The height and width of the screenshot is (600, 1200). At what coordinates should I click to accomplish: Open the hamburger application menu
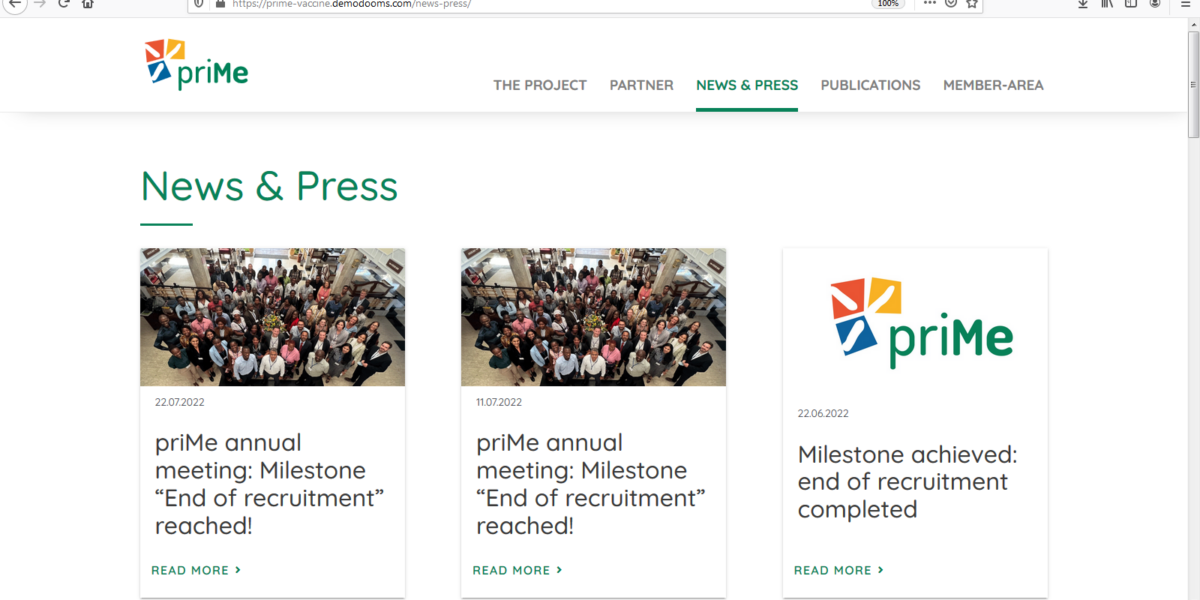(x=1185, y=4)
